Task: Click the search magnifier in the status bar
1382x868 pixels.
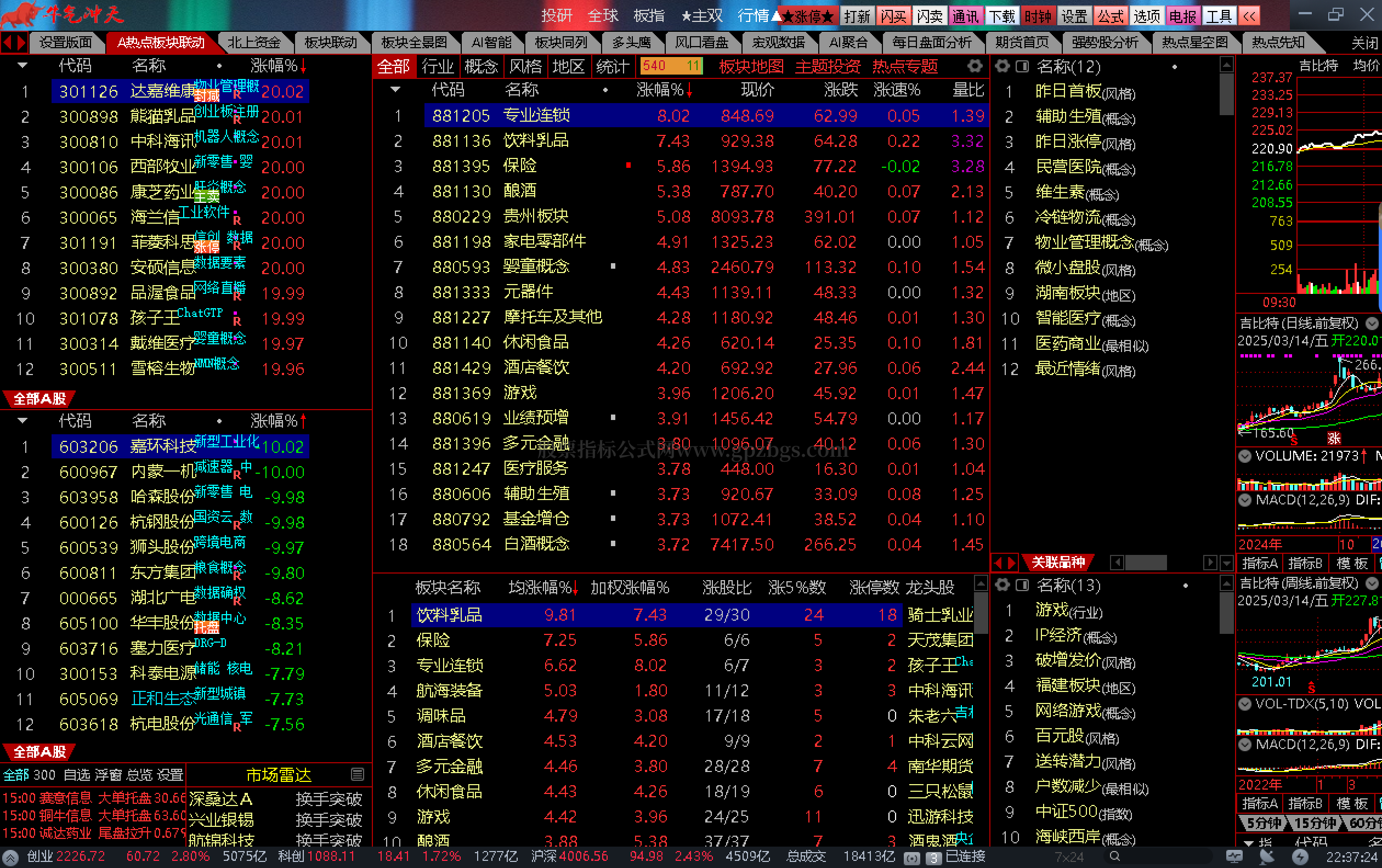Action: click(1114, 856)
